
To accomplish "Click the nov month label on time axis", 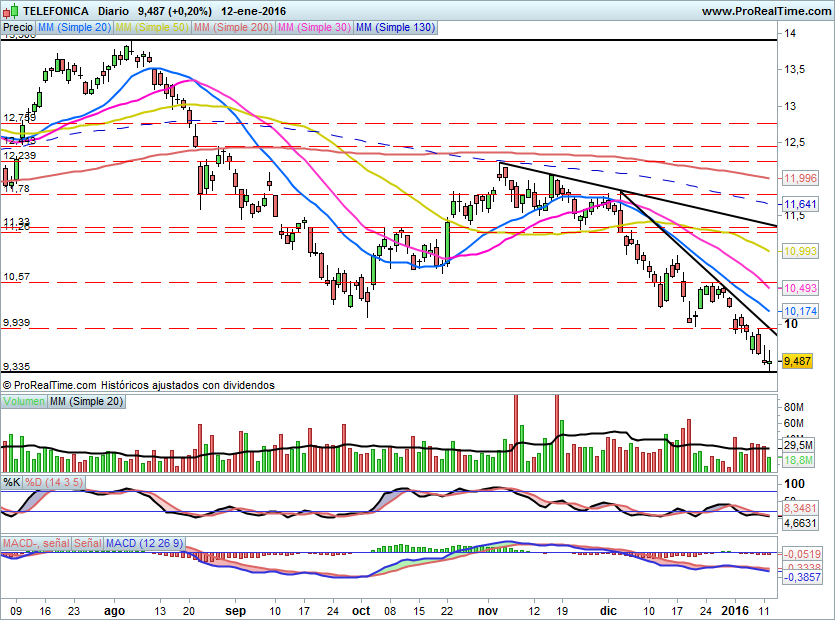I will [x=488, y=611].
